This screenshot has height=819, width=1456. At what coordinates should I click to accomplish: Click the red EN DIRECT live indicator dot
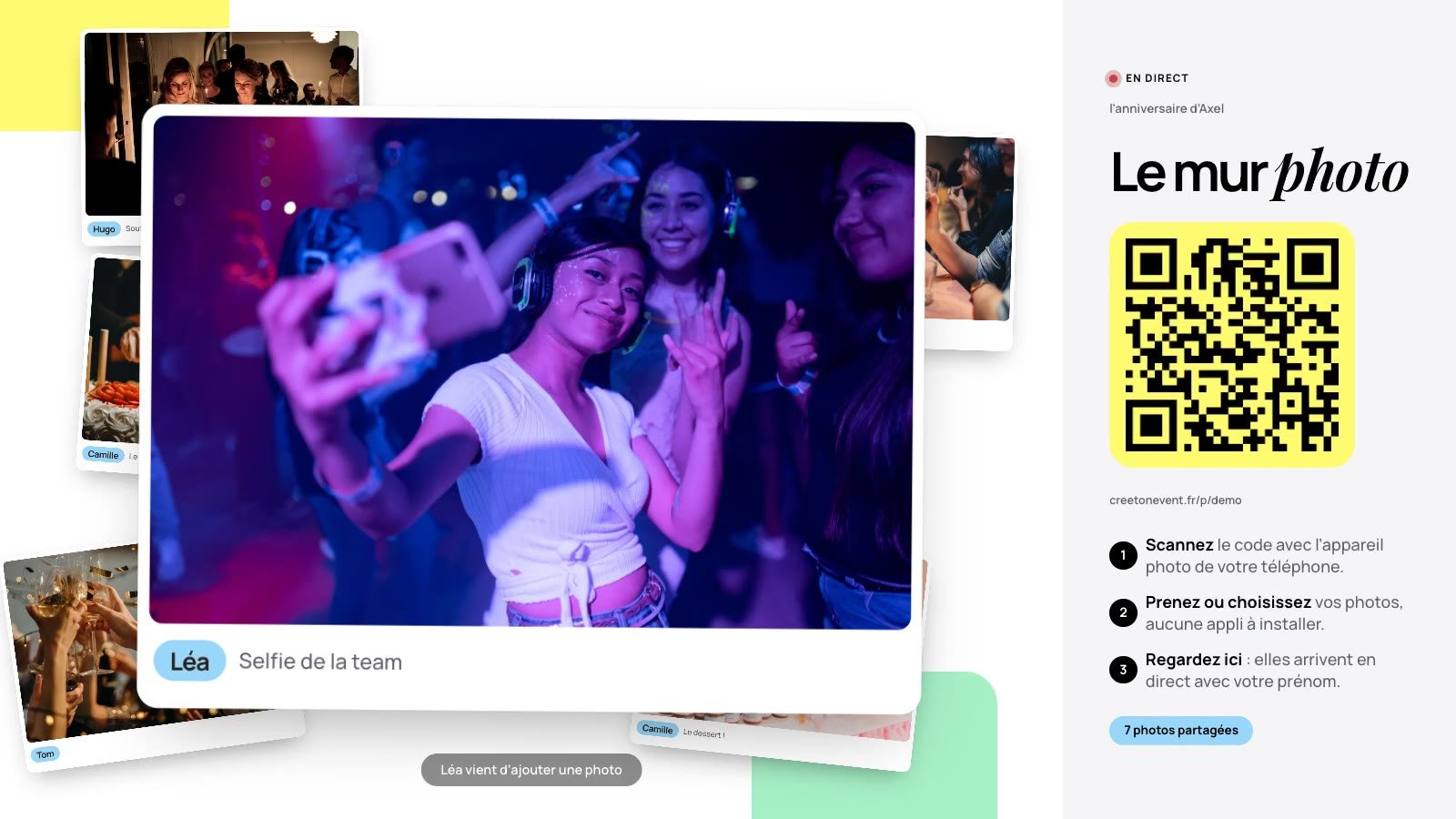pyautogui.click(x=1112, y=78)
